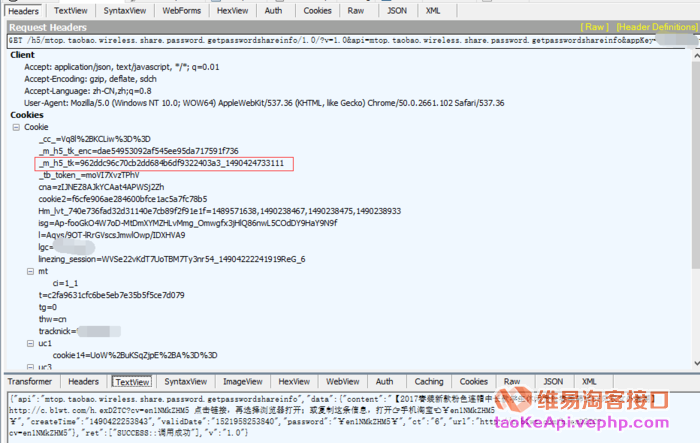The image size is (700, 443).
Task: Select the _m_h5_tk_enc cookie entry
Action: (138, 151)
